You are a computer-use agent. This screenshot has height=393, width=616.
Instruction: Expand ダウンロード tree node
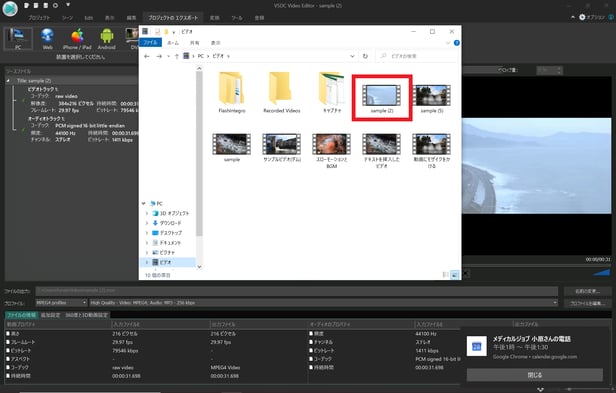tap(147, 223)
